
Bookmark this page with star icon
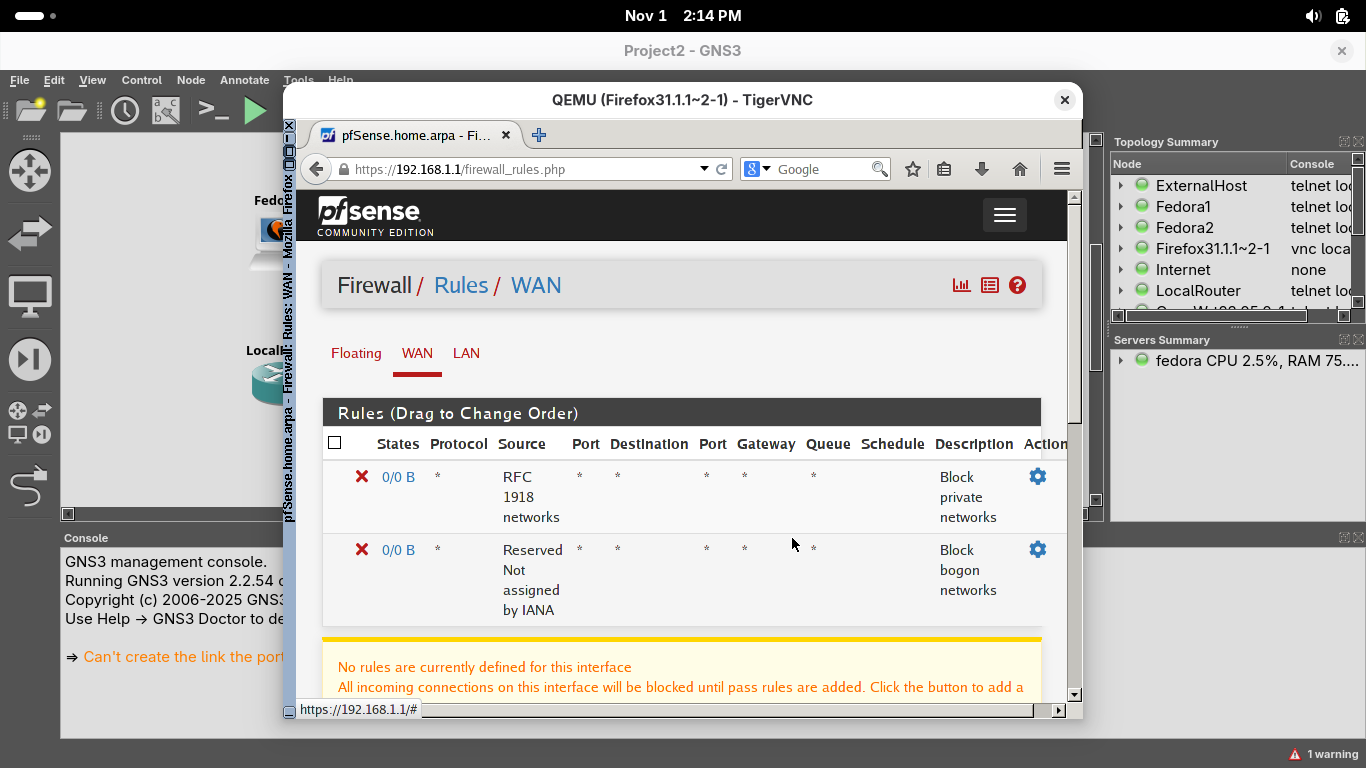point(912,170)
